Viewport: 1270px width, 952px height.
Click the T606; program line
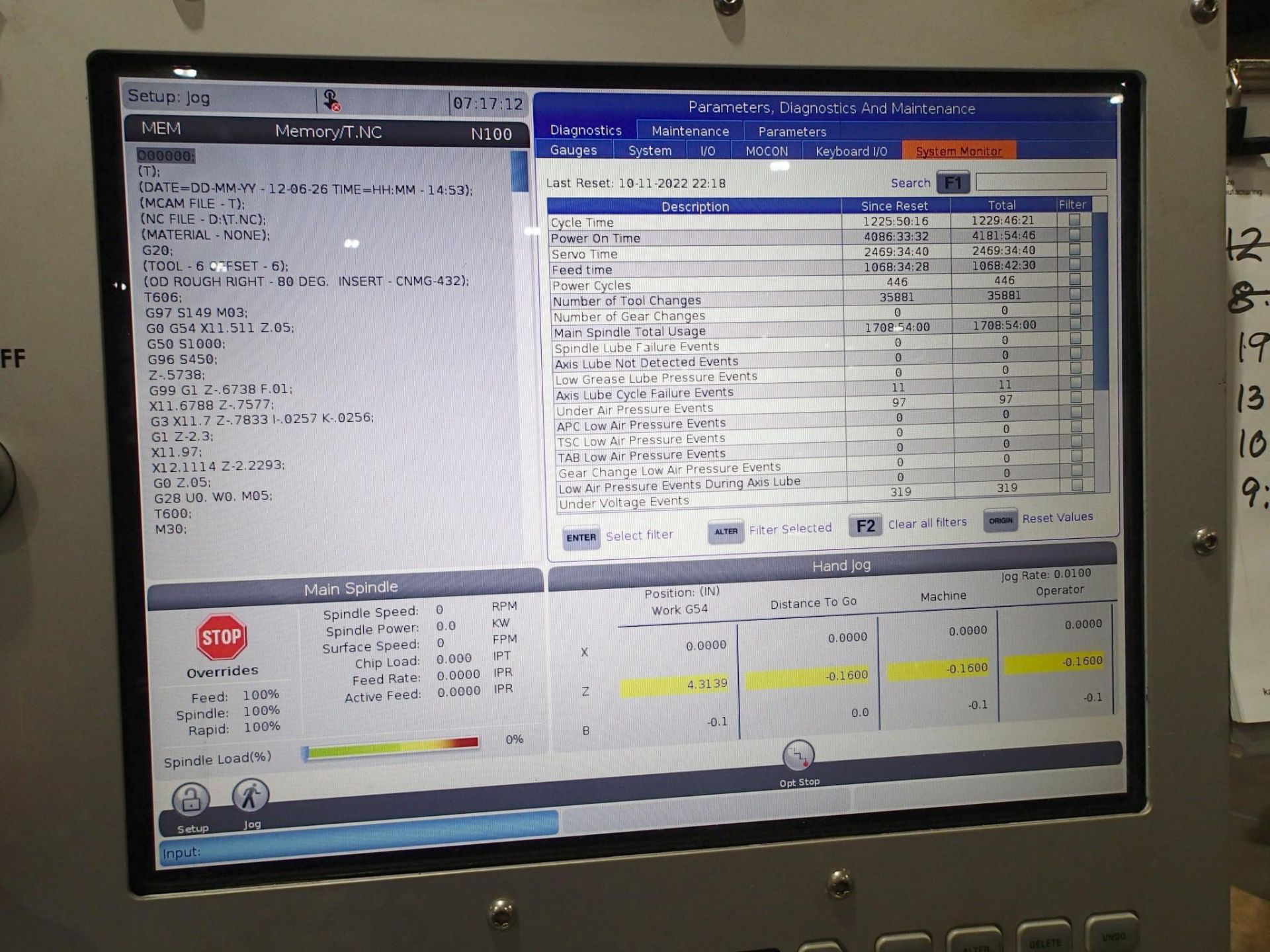pos(162,297)
